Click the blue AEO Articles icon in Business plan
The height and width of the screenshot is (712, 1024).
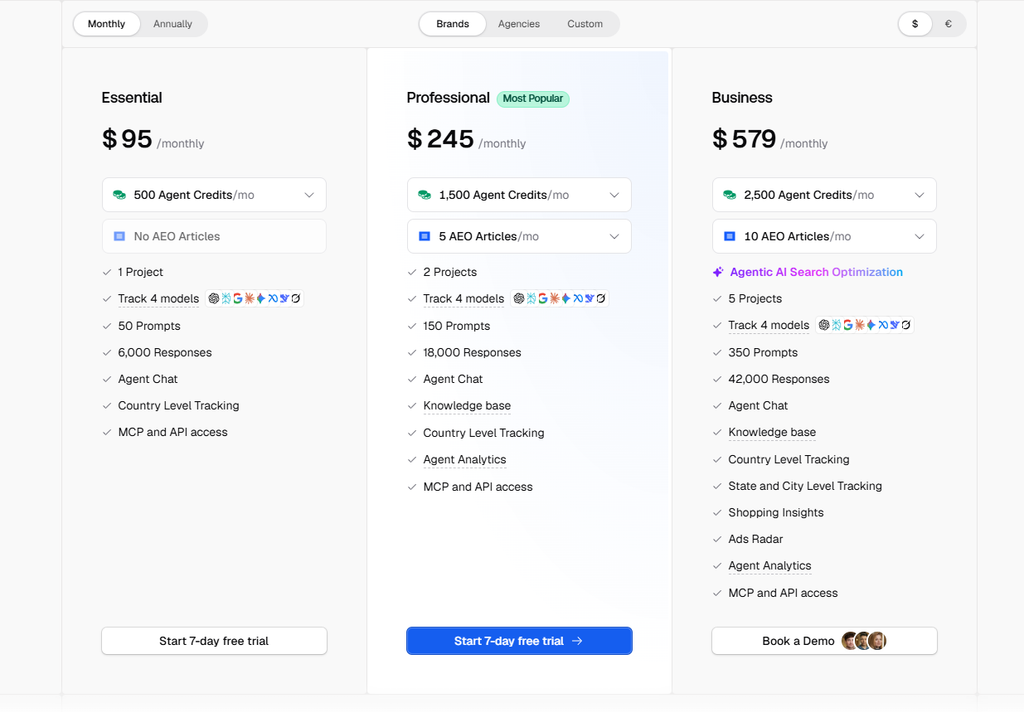(x=729, y=236)
